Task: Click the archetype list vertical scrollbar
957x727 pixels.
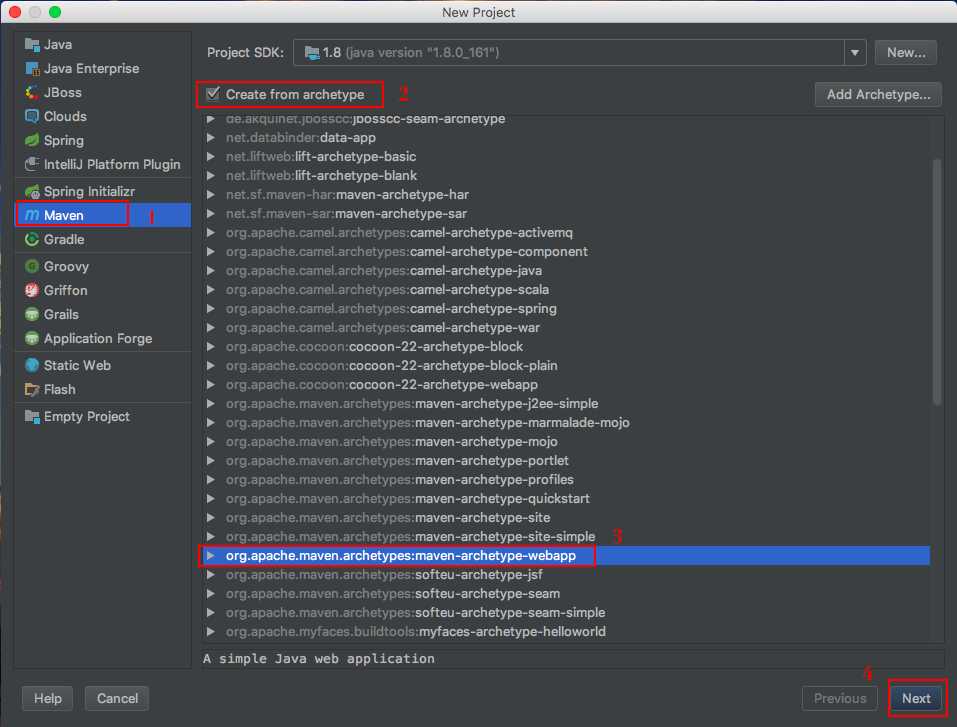Action: [x=937, y=280]
